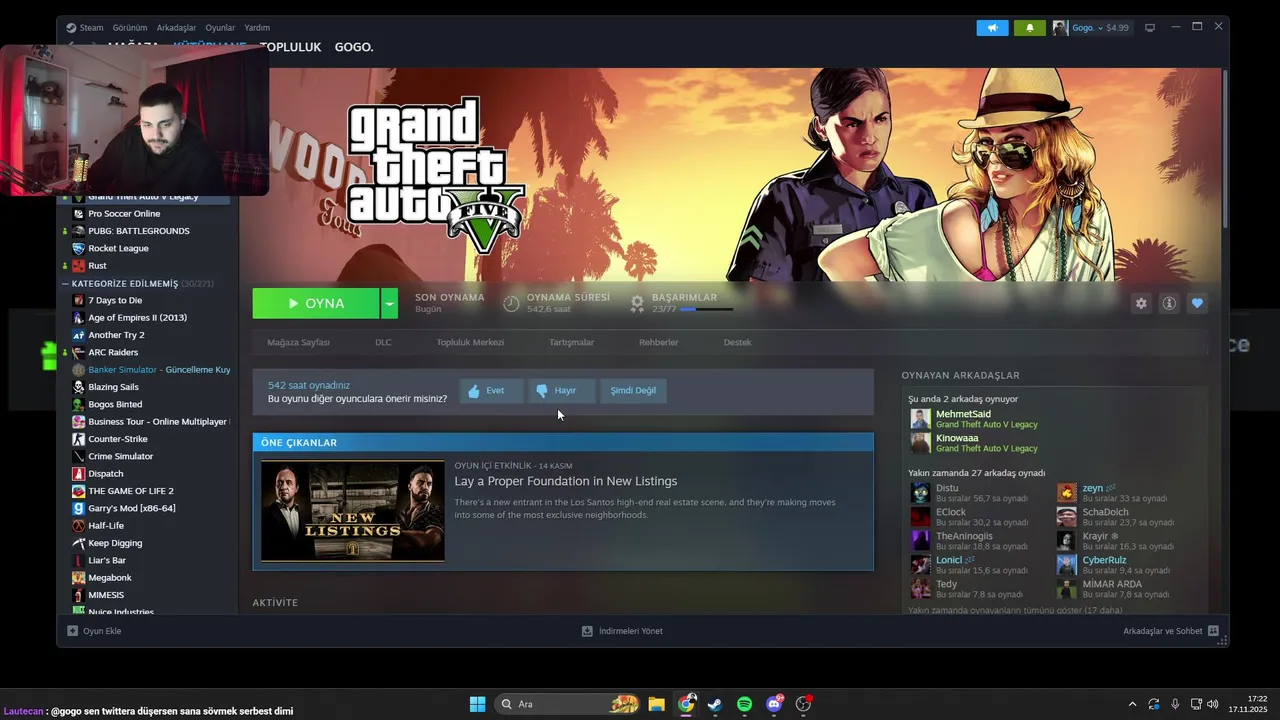Open File Explorer from the taskbar
The image size is (1280, 720).
click(656, 704)
